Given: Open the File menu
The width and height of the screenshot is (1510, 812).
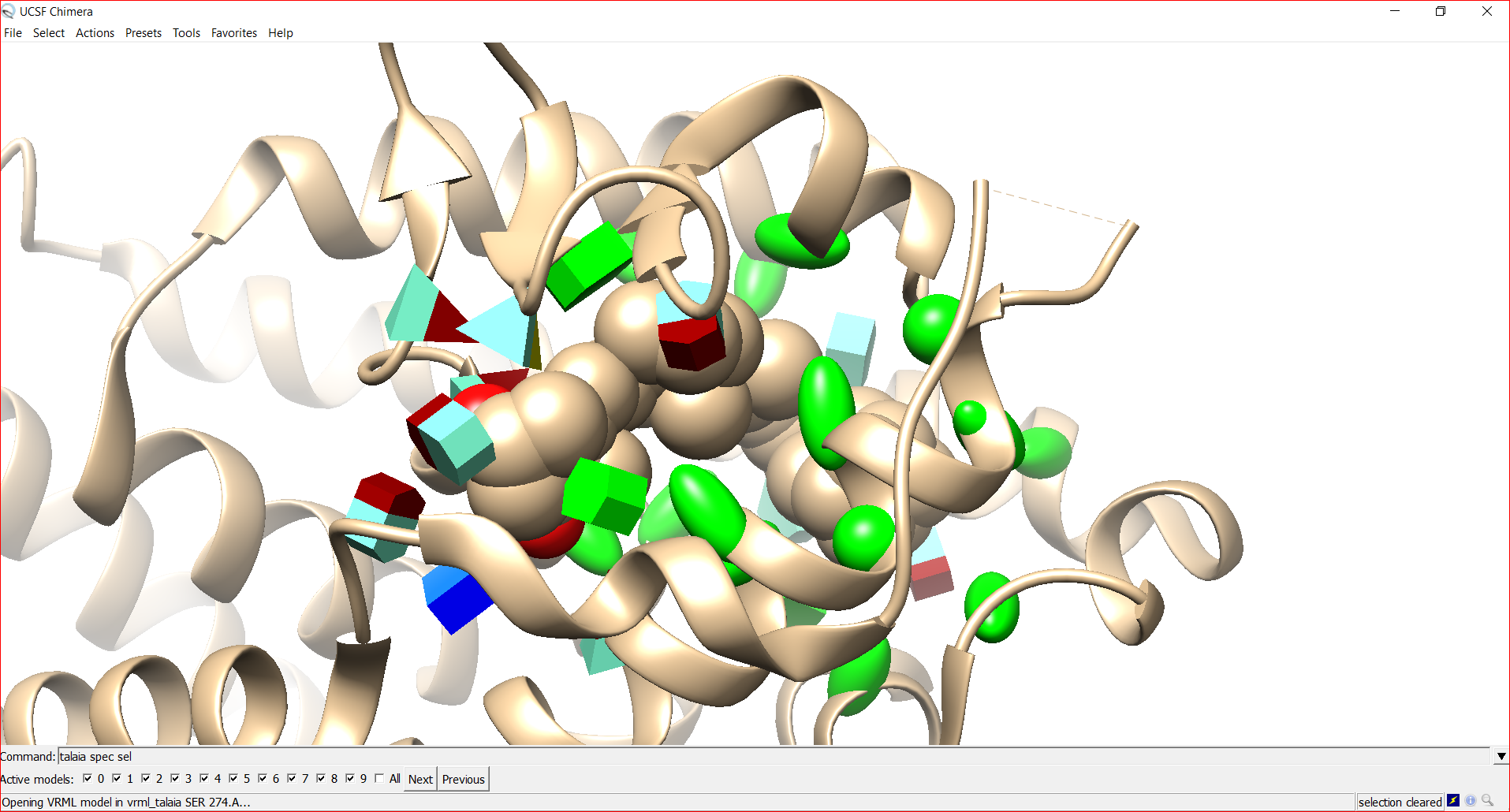Looking at the screenshot, I should coord(13,33).
